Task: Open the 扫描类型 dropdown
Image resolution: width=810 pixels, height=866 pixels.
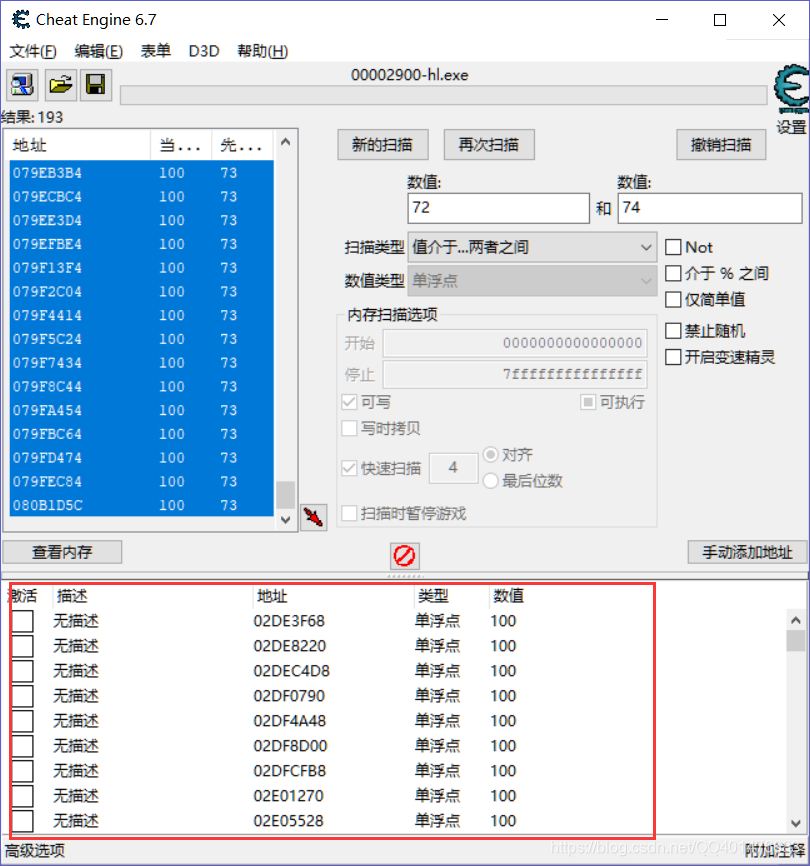Action: point(532,247)
